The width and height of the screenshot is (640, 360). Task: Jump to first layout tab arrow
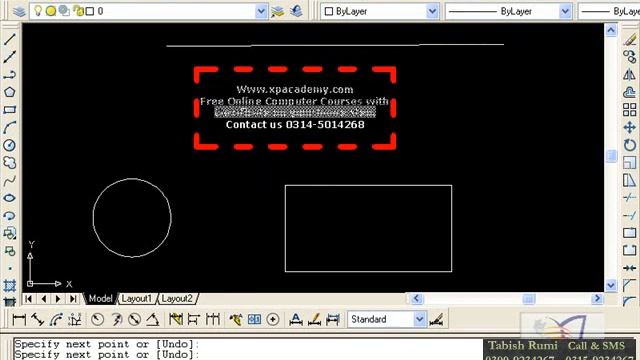click(x=28, y=299)
